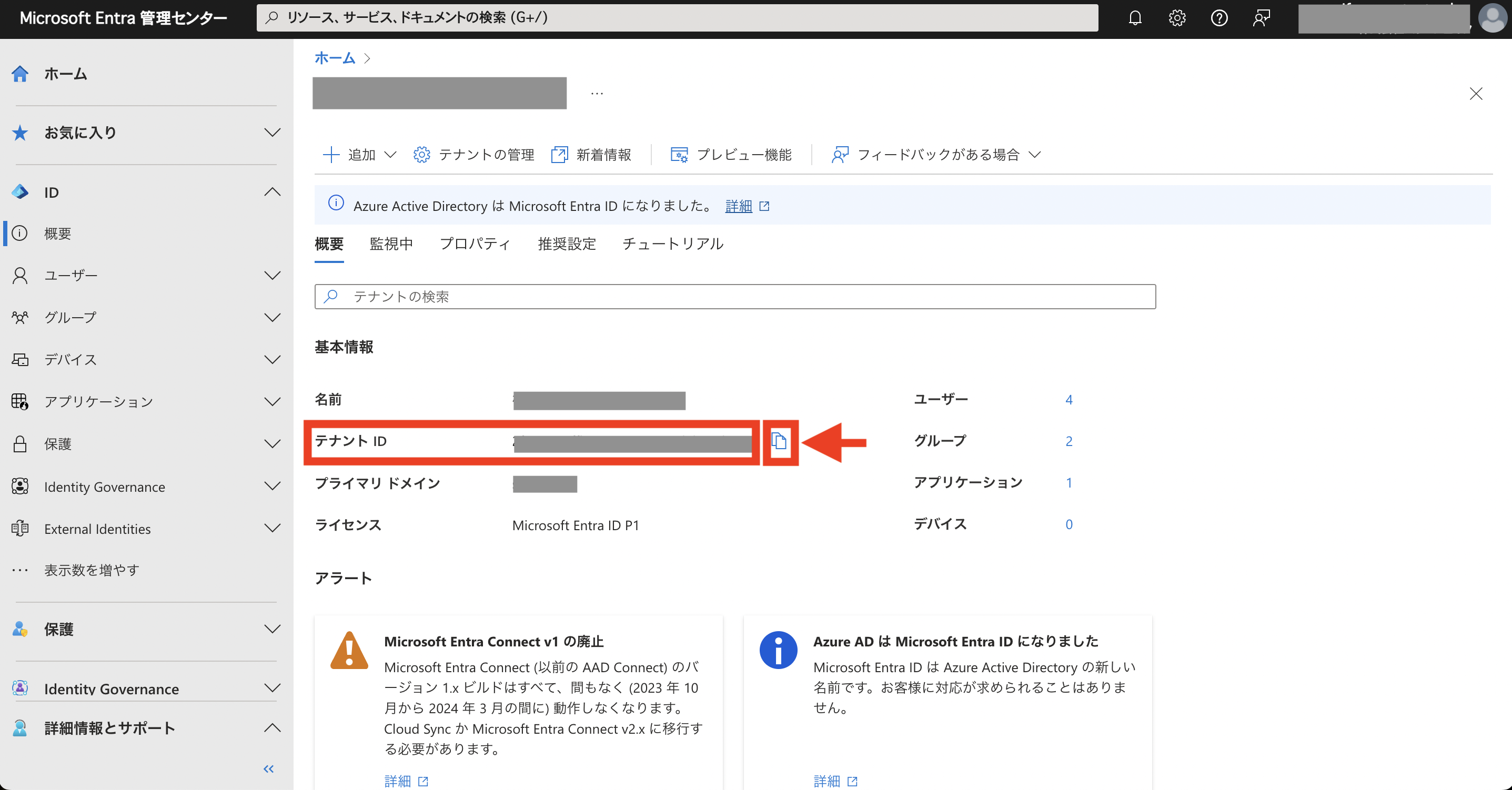This screenshot has height=790, width=1512.
Task: Expand the グループ menu chevron
Action: [x=272, y=318]
